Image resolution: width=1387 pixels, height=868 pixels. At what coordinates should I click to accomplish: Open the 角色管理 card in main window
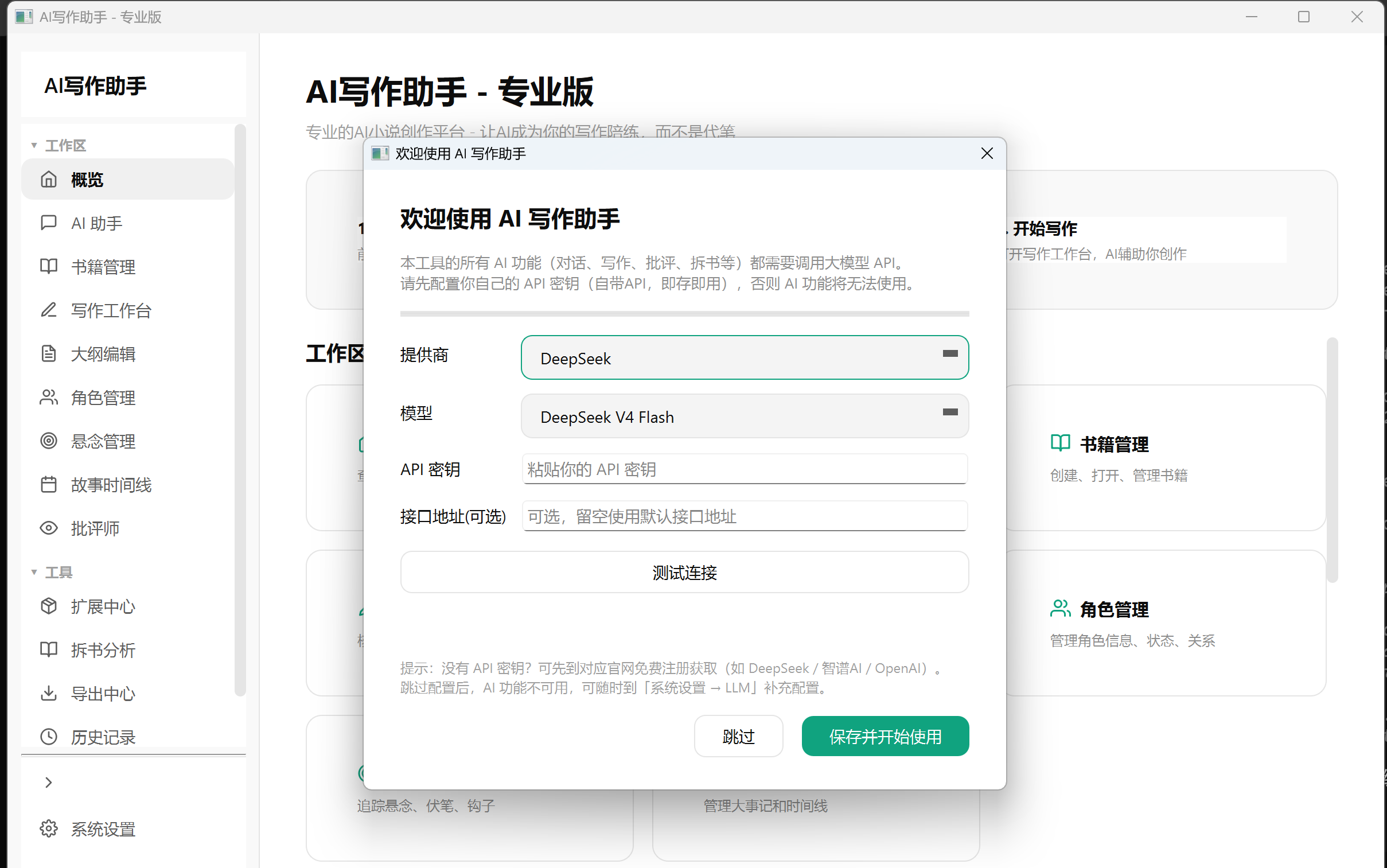click(1165, 623)
